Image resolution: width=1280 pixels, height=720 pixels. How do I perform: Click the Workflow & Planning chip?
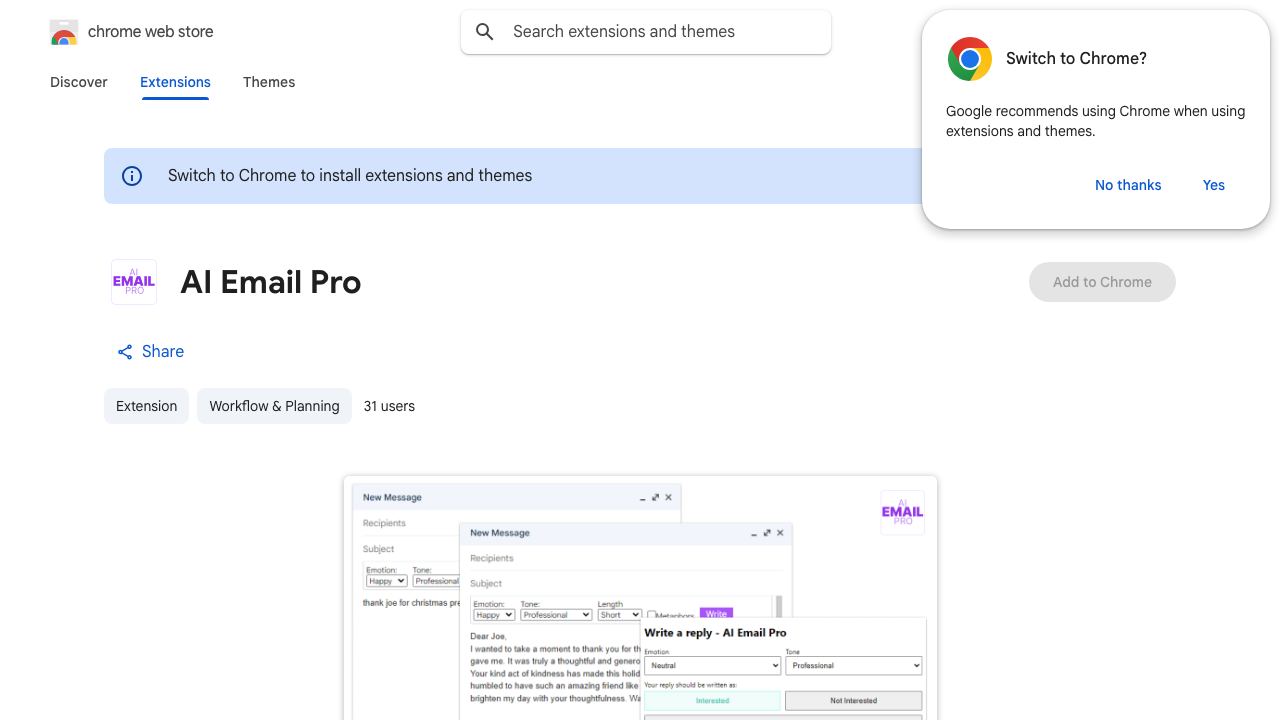pos(274,406)
